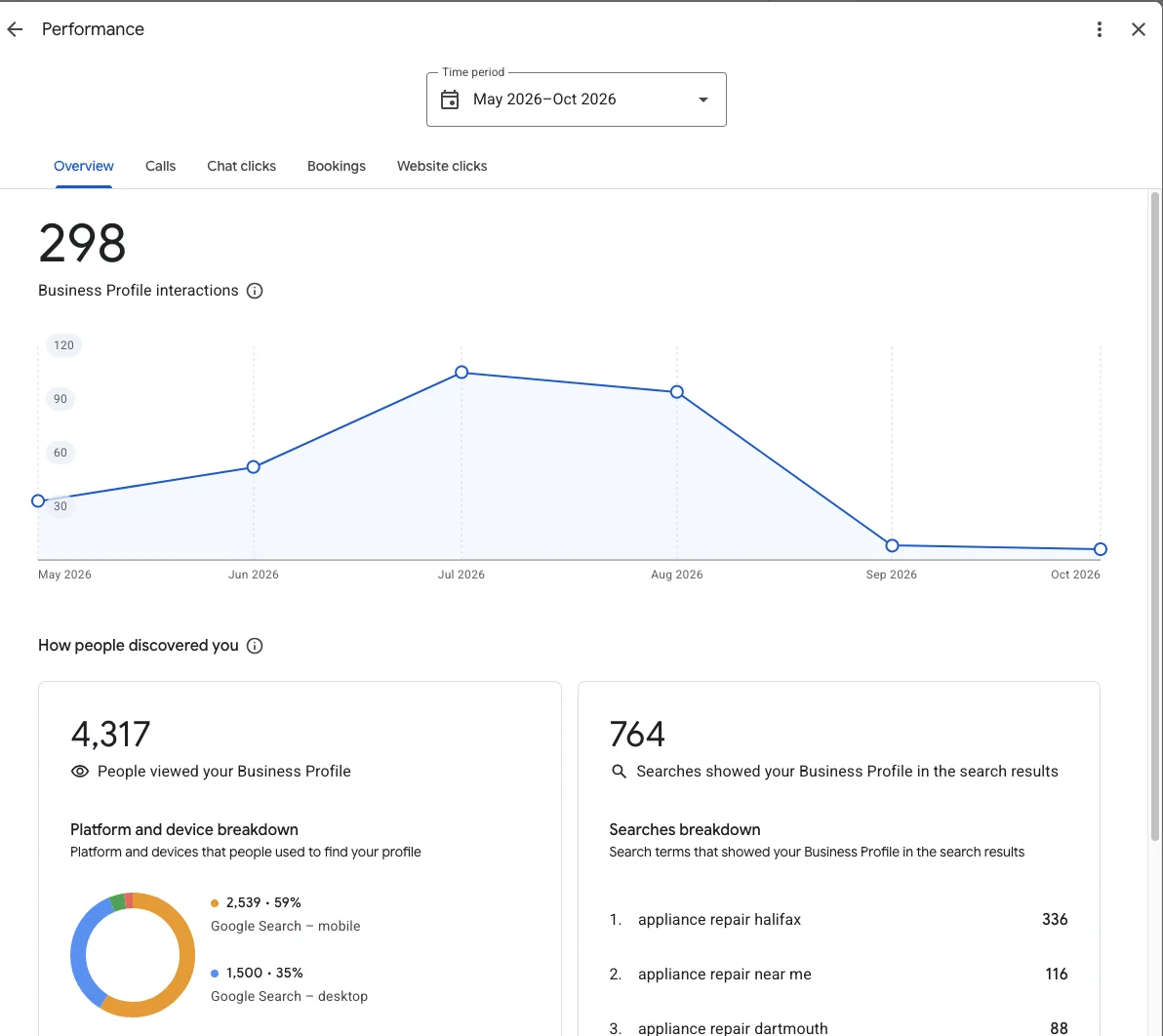1163x1036 pixels.
Task: Select the Sep 2026 data point on chart
Action: click(x=893, y=546)
